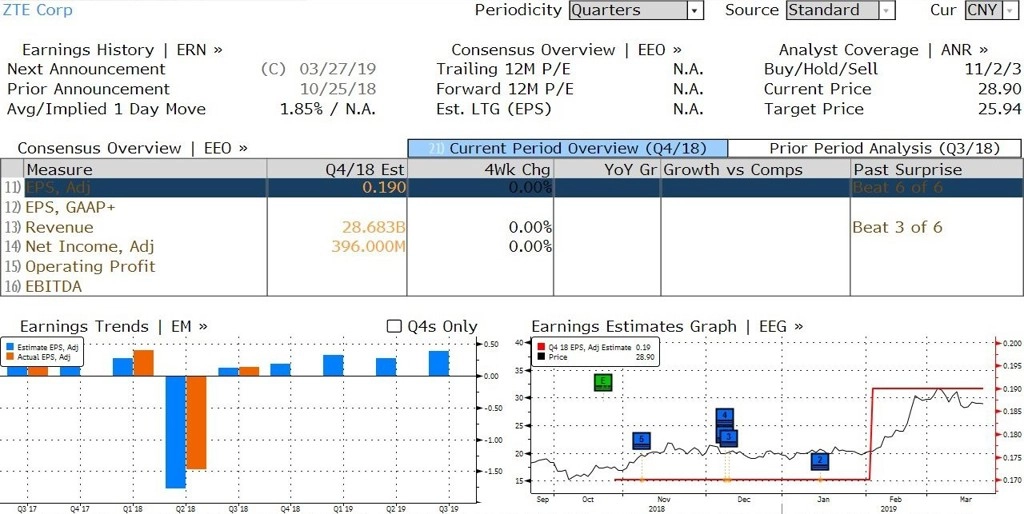Screen dimensions: 1024x514
Task: Open top Consensus Overview EEO link
Action: click(566, 50)
